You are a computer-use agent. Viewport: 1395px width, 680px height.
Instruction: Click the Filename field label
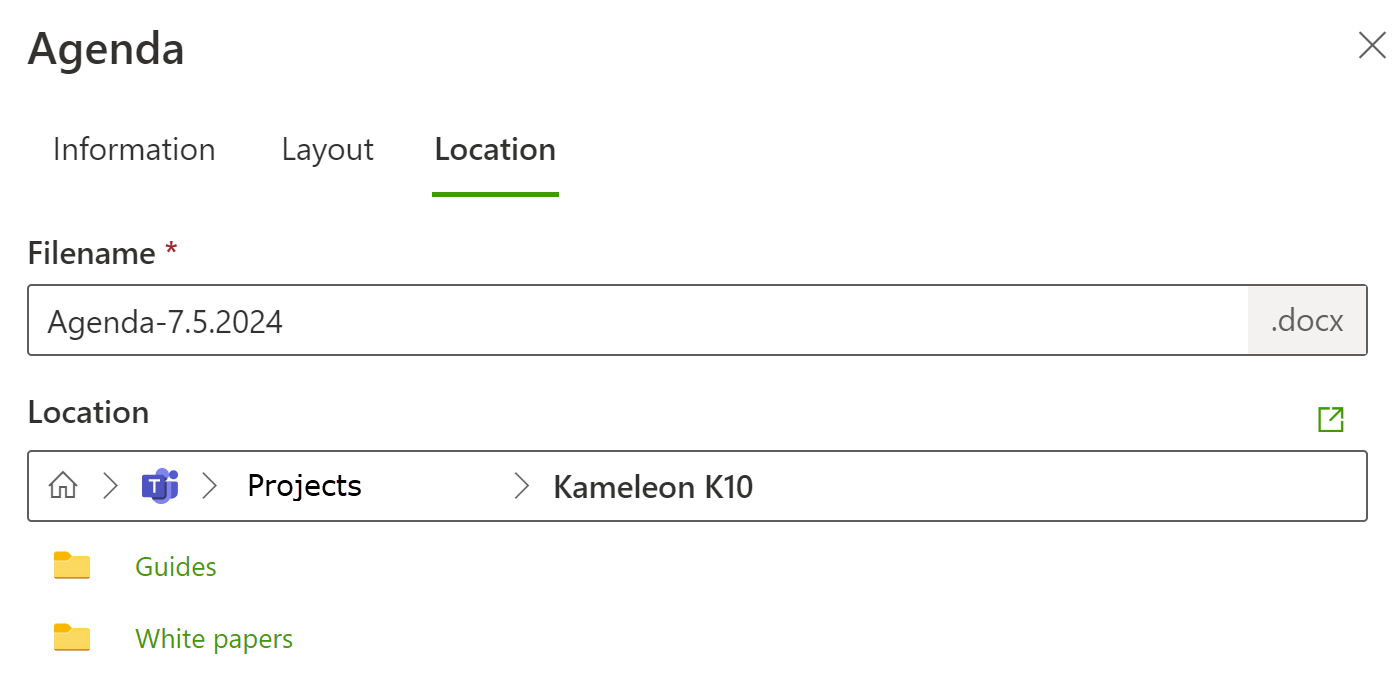(91, 254)
